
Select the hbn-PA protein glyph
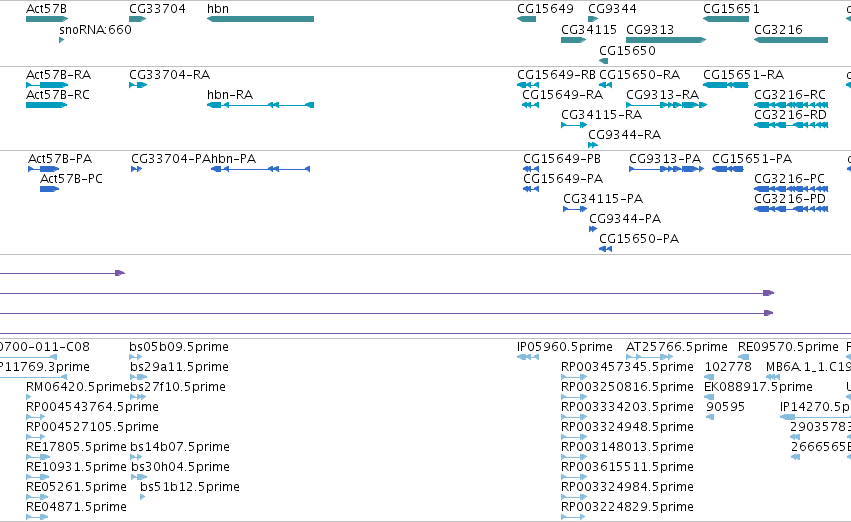[x=261, y=169]
